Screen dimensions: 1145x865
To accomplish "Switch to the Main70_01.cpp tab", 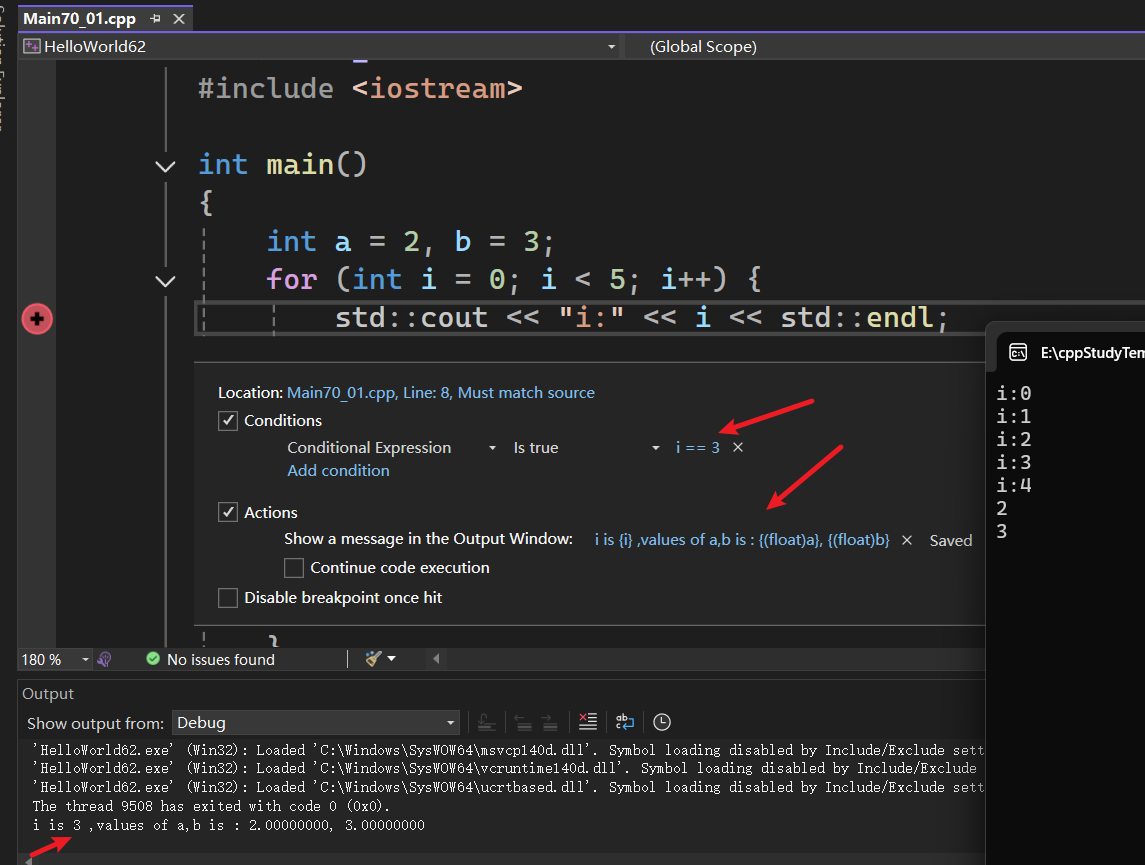I will [80, 19].
